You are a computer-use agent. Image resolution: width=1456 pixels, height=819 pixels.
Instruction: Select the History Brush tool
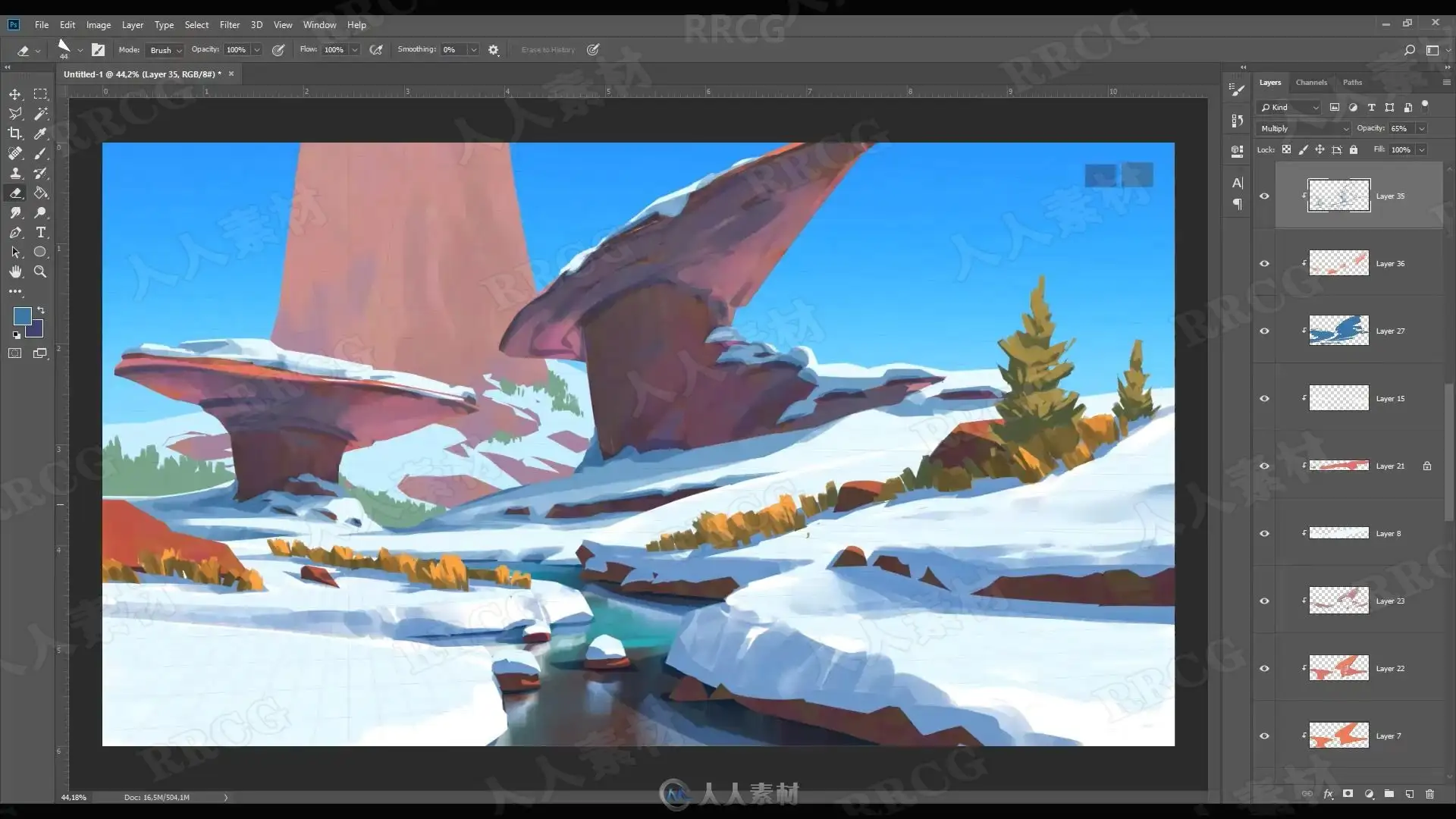41,173
